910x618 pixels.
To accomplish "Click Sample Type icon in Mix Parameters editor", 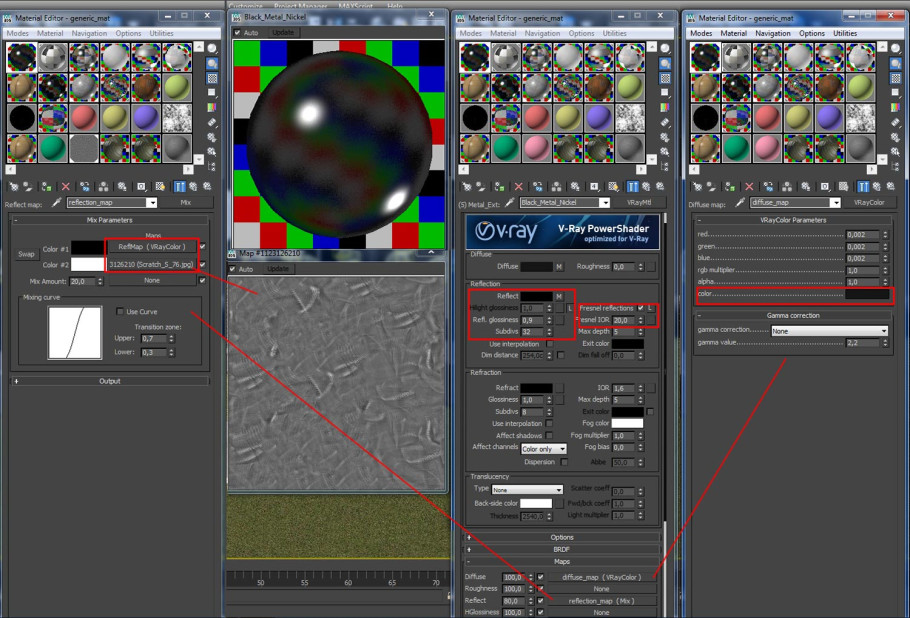I will pyautogui.click(x=212, y=49).
